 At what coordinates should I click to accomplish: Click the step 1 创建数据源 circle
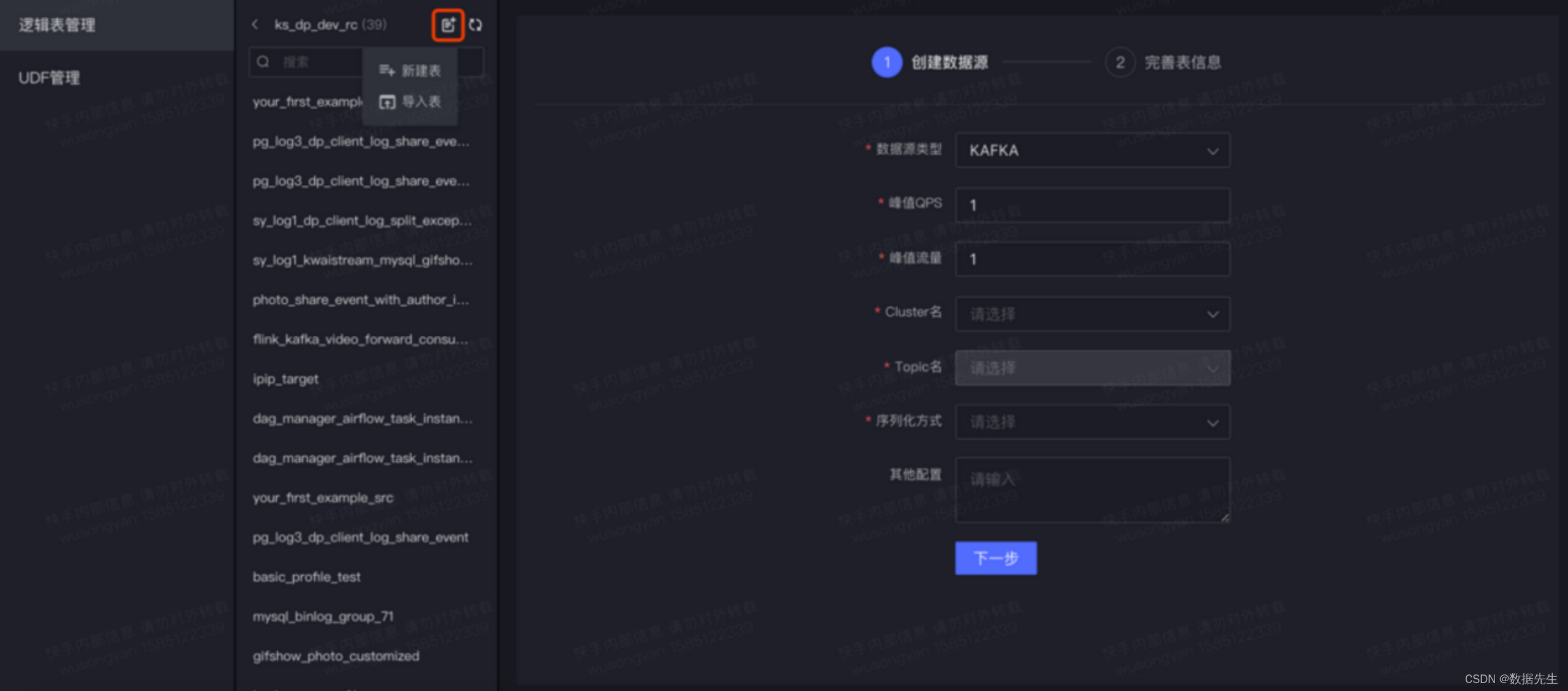tap(886, 62)
